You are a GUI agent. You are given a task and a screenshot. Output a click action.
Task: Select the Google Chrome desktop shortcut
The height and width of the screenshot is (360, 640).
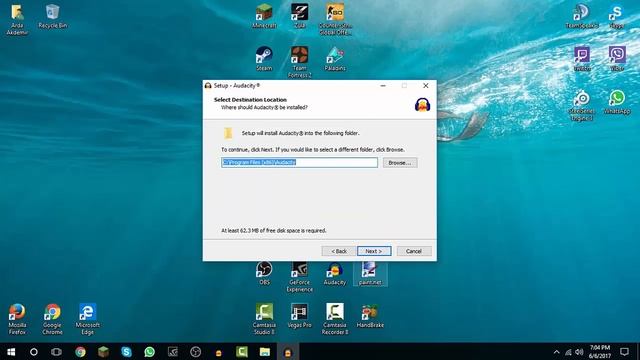tap(52, 319)
